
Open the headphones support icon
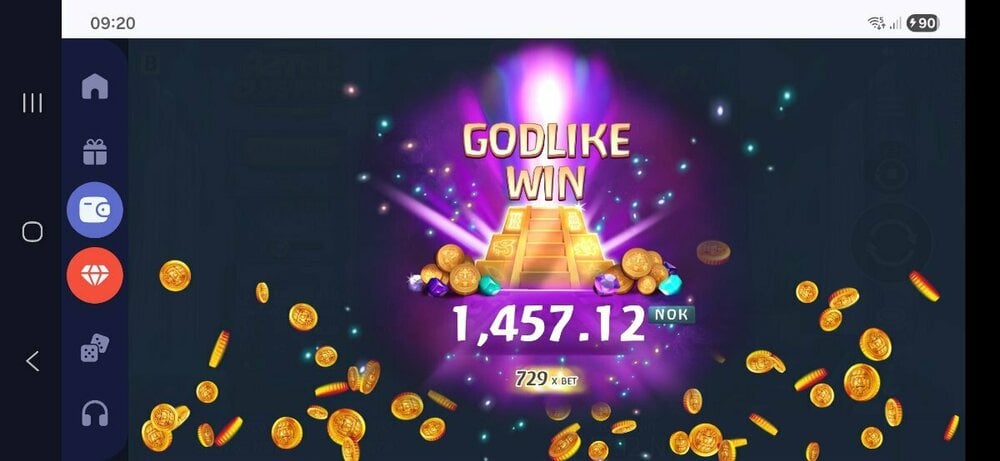click(x=95, y=413)
